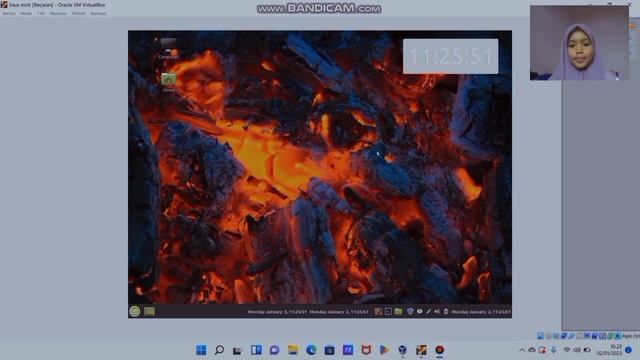Open the Google Play taskbar icon
The height and width of the screenshot is (360, 640).
[384, 350]
